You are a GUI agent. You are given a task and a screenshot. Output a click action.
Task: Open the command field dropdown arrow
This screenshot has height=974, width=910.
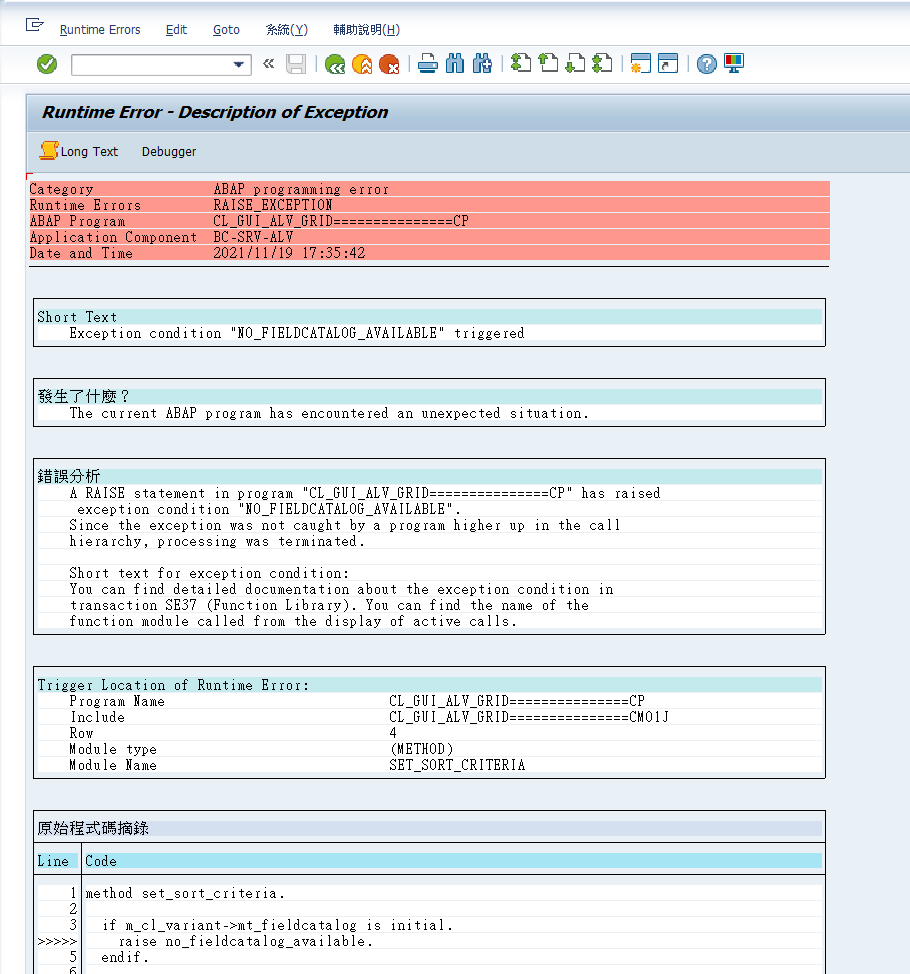click(x=239, y=65)
